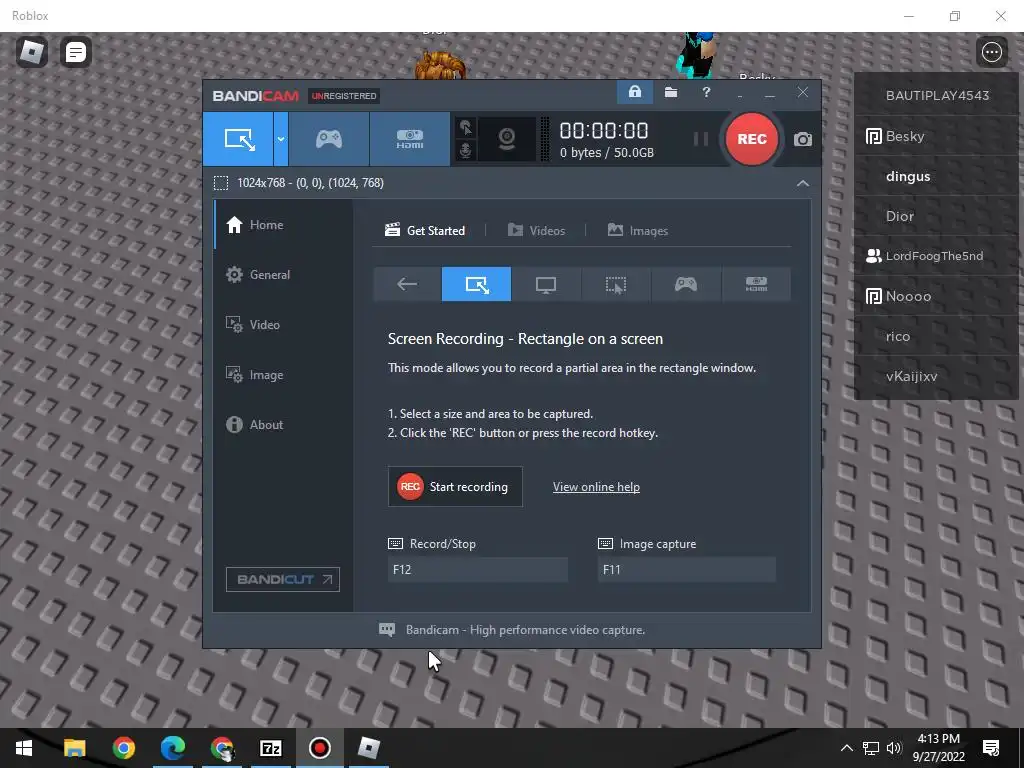Select player LordFoogThe5nd in list
This screenshot has width=1024, height=768.
click(x=937, y=256)
